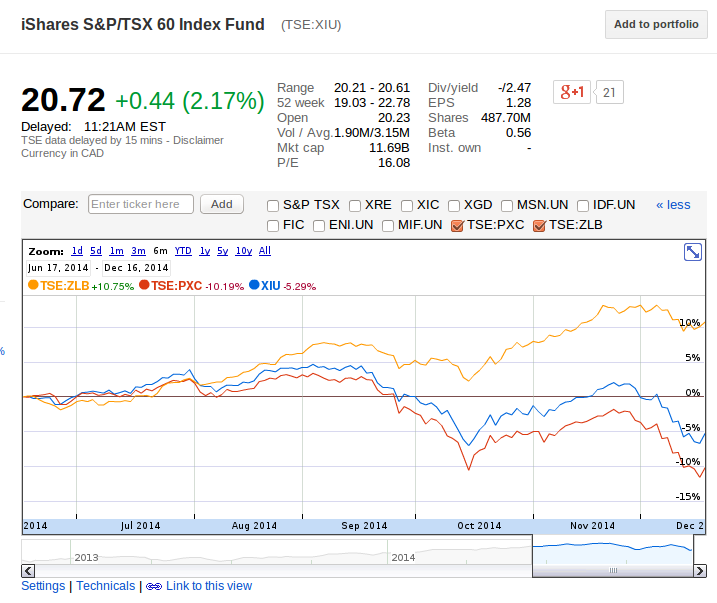
Task: Check the MIF.UN comparison box
Action: (388, 226)
